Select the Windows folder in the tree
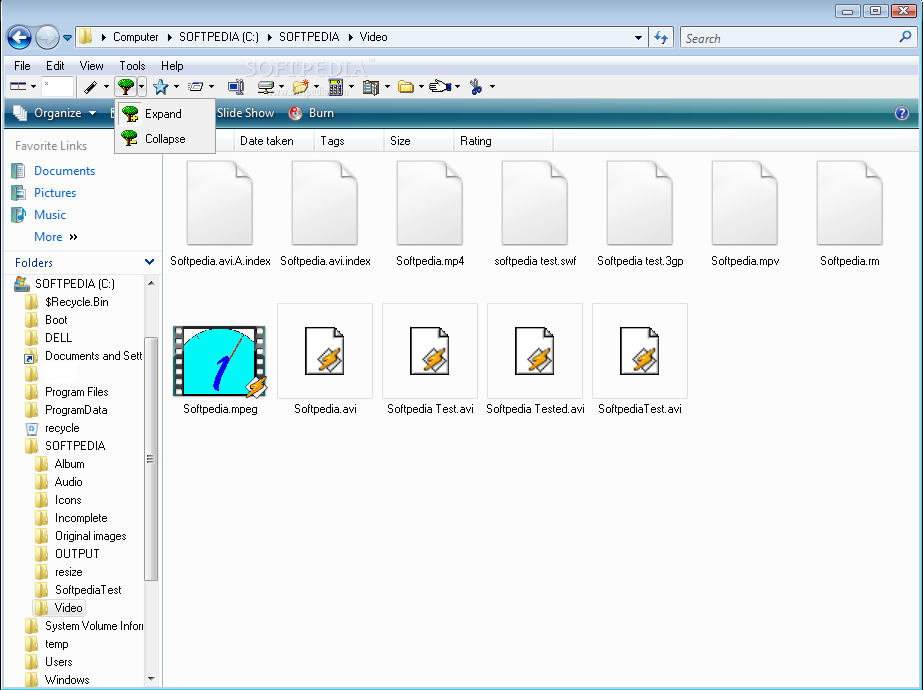923x690 pixels. click(67, 679)
